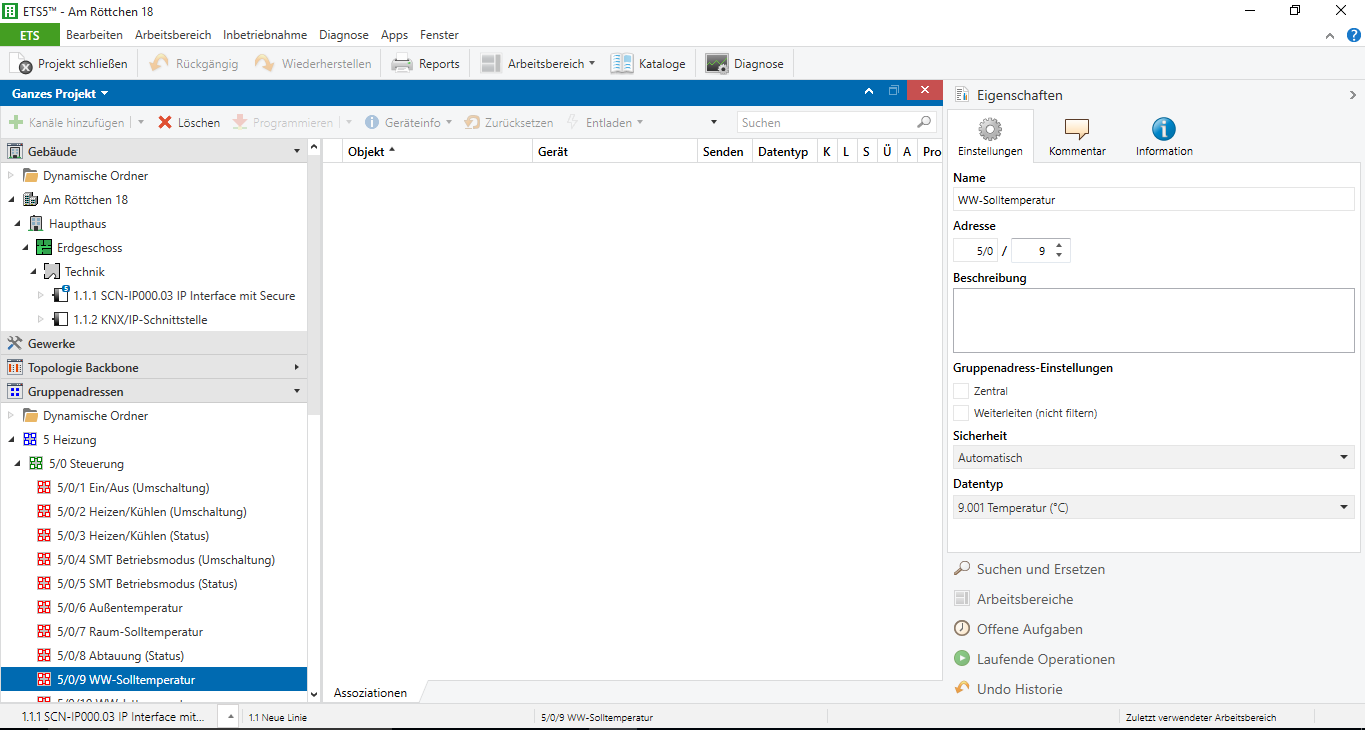Viewport: 1365px width, 730px height.
Task: Click the Suchen search field
Action: click(826, 122)
